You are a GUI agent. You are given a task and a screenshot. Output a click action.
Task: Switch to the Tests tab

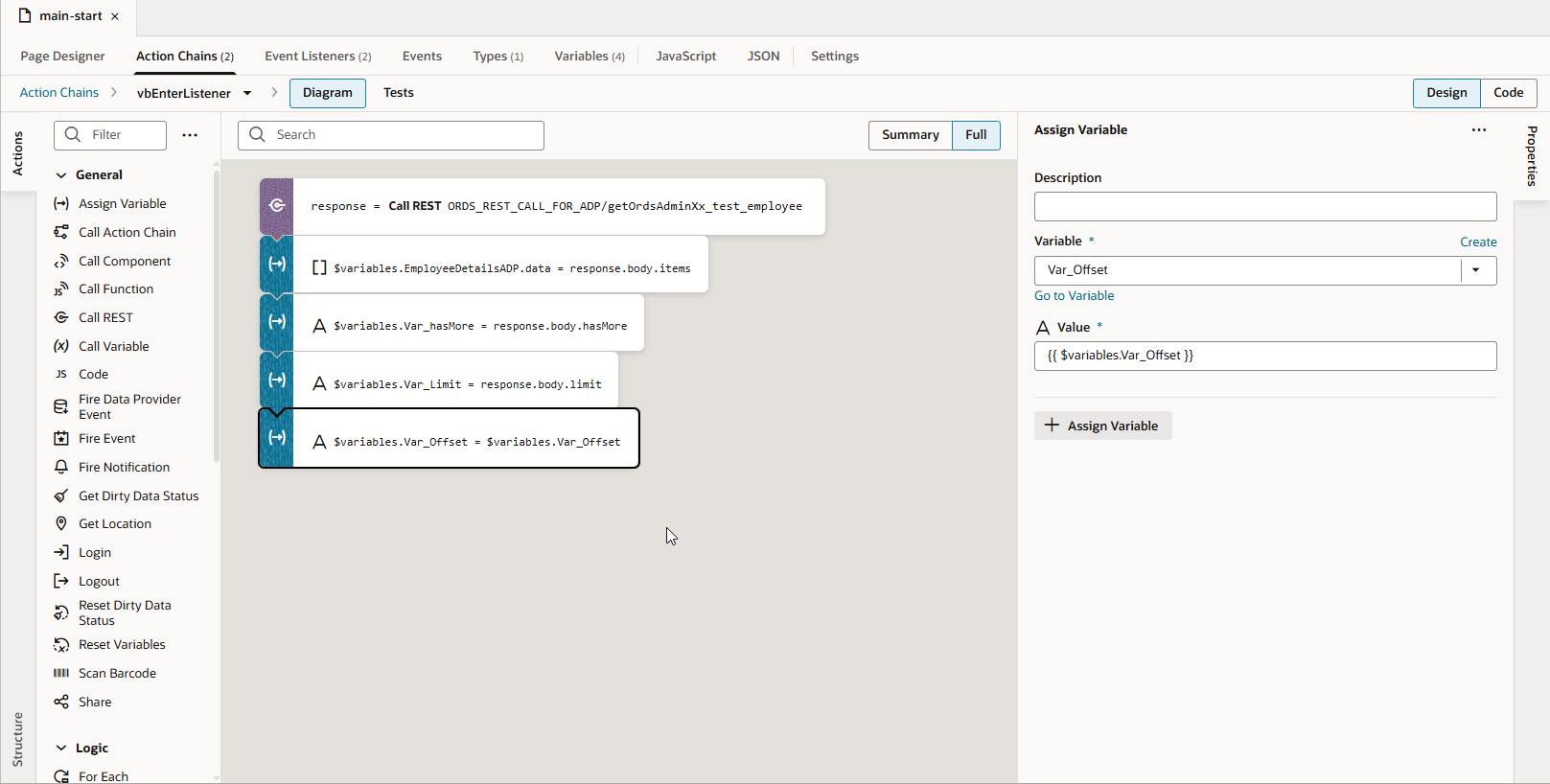[398, 93]
